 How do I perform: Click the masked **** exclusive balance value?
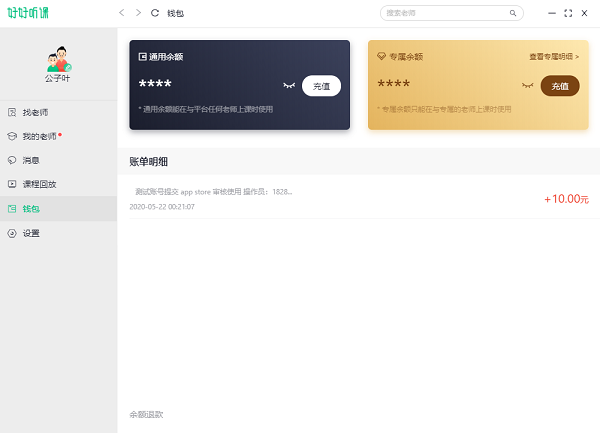pos(393,84)
